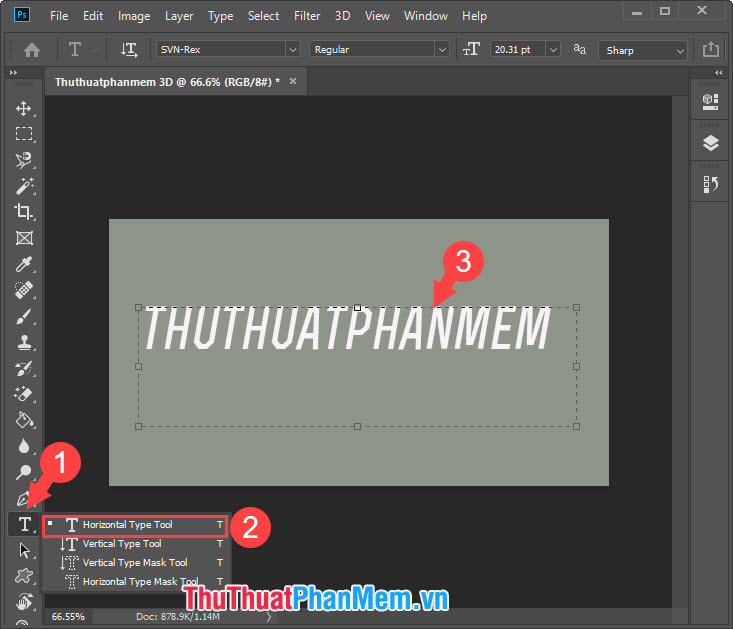
Task: Click the THUTHUATPHANMEM text on canvas
Action: coord(348,328)
